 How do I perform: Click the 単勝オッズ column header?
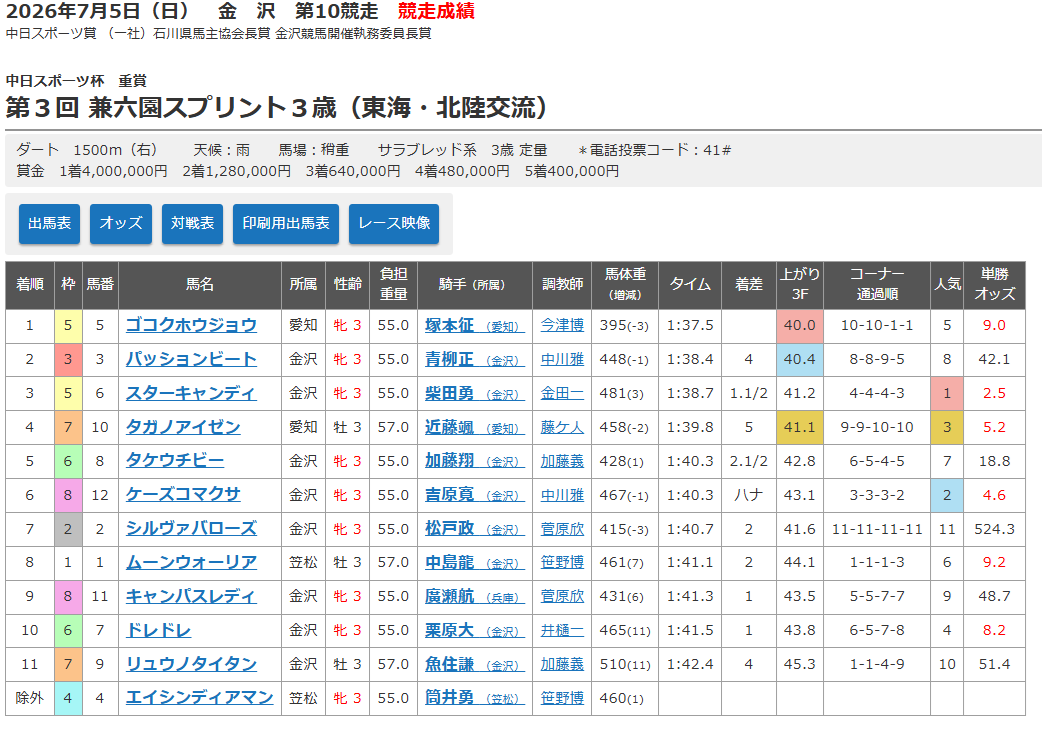[995, 285]
